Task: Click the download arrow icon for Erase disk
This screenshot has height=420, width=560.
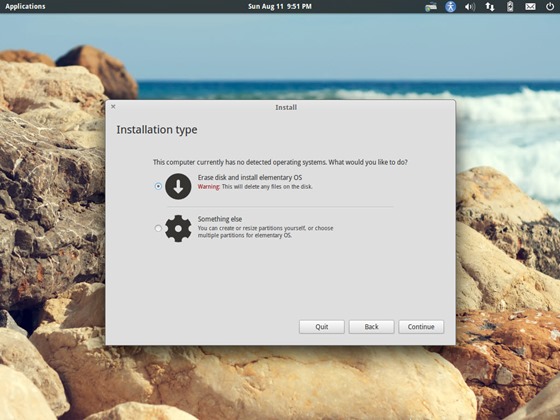Action: [178, 186]
